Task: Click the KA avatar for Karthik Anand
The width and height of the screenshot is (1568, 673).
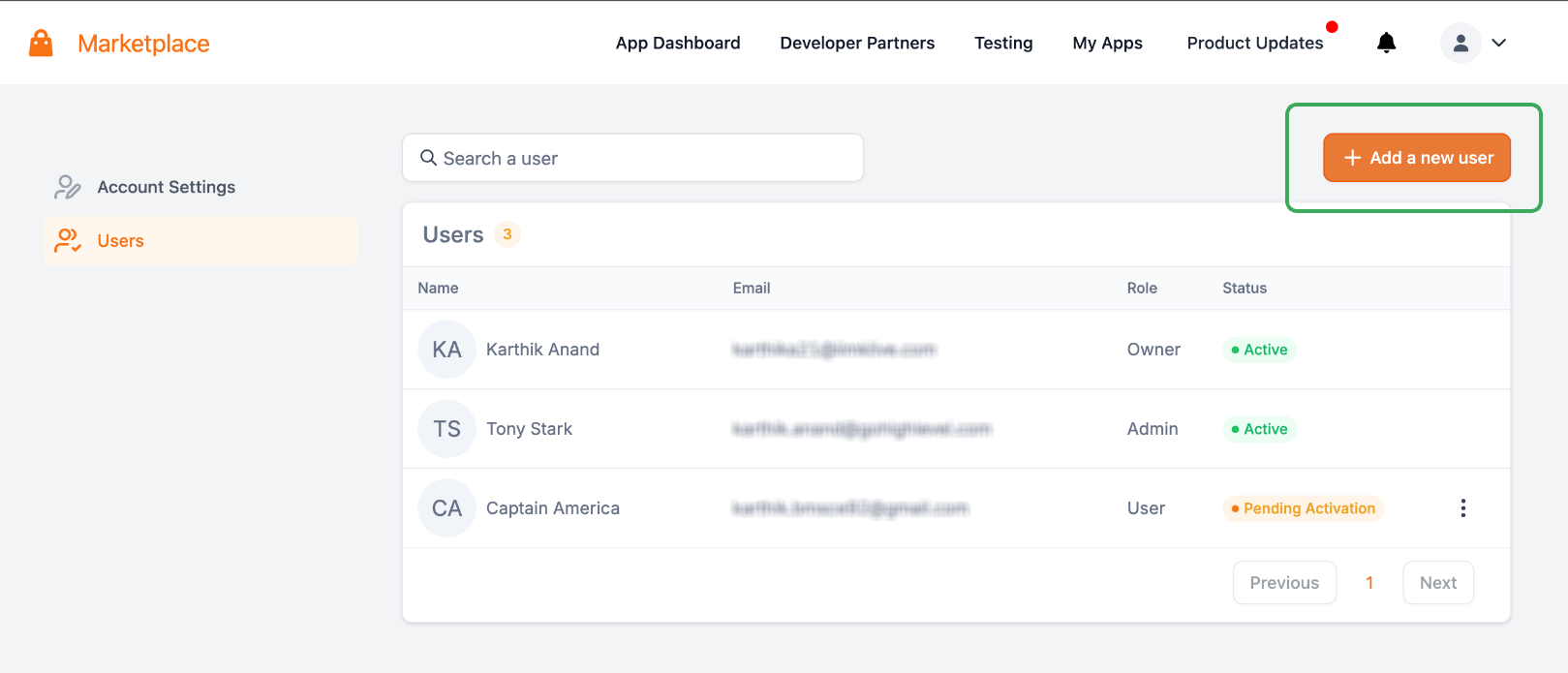Action: [x=446, y=350]
